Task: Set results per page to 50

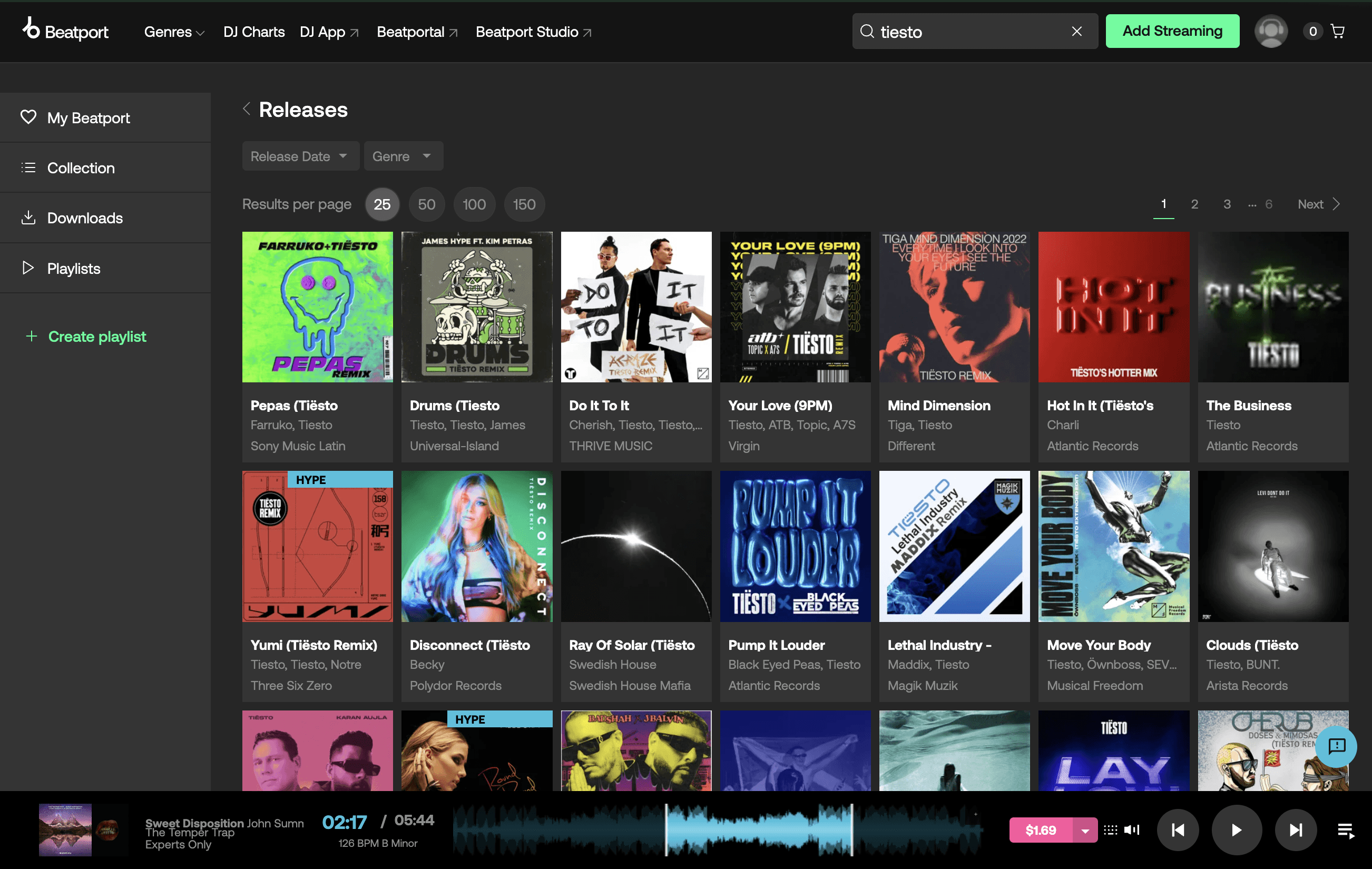Action: 427,204
